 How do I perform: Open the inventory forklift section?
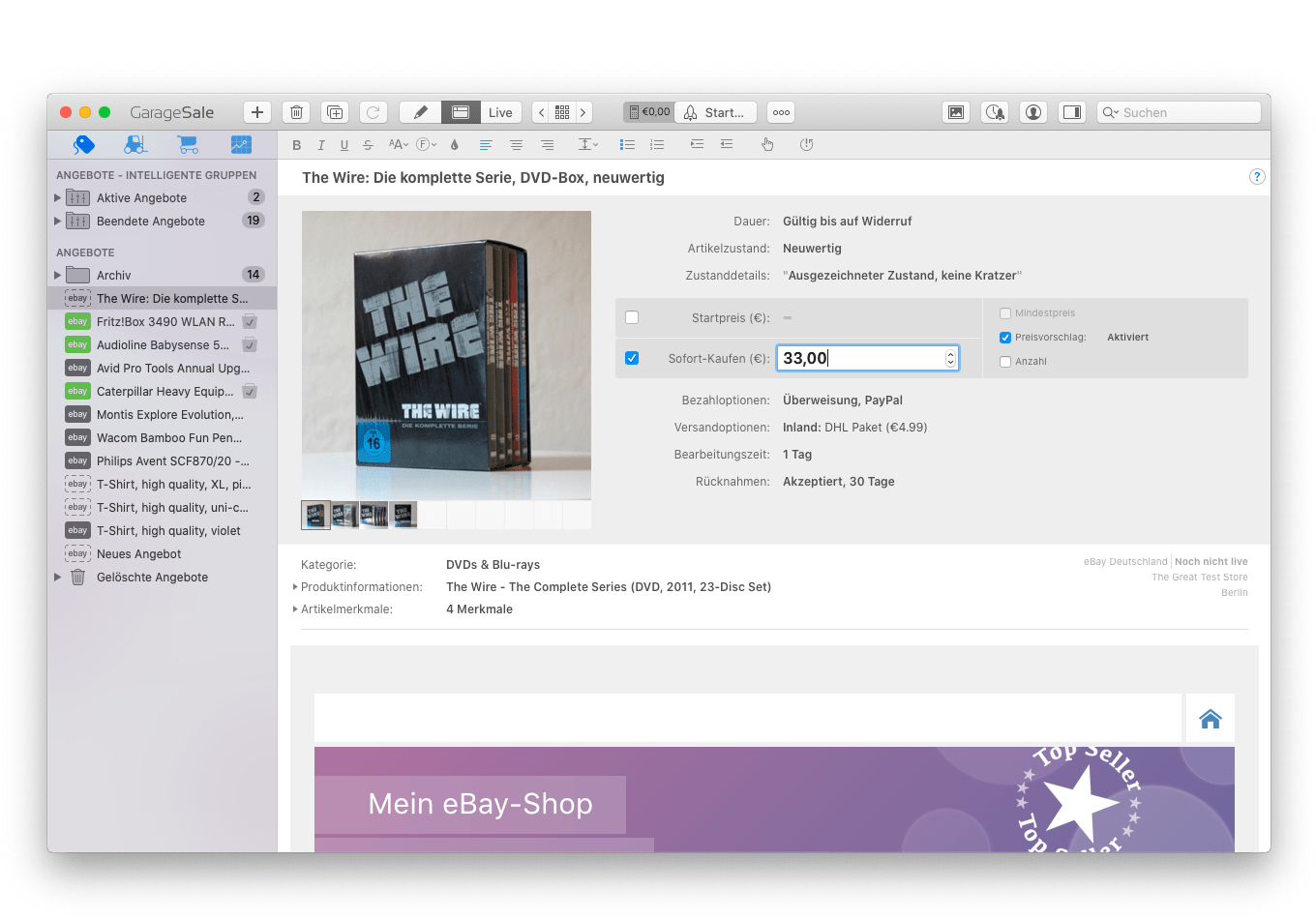[x=135, y=144]
